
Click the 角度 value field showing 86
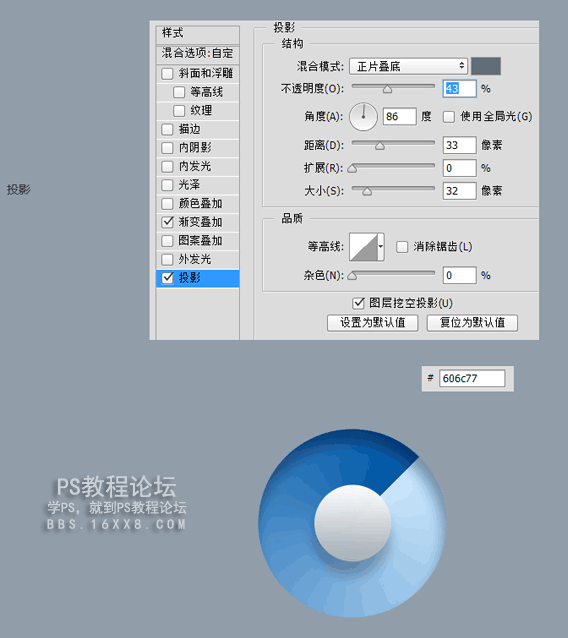(400, 117)
